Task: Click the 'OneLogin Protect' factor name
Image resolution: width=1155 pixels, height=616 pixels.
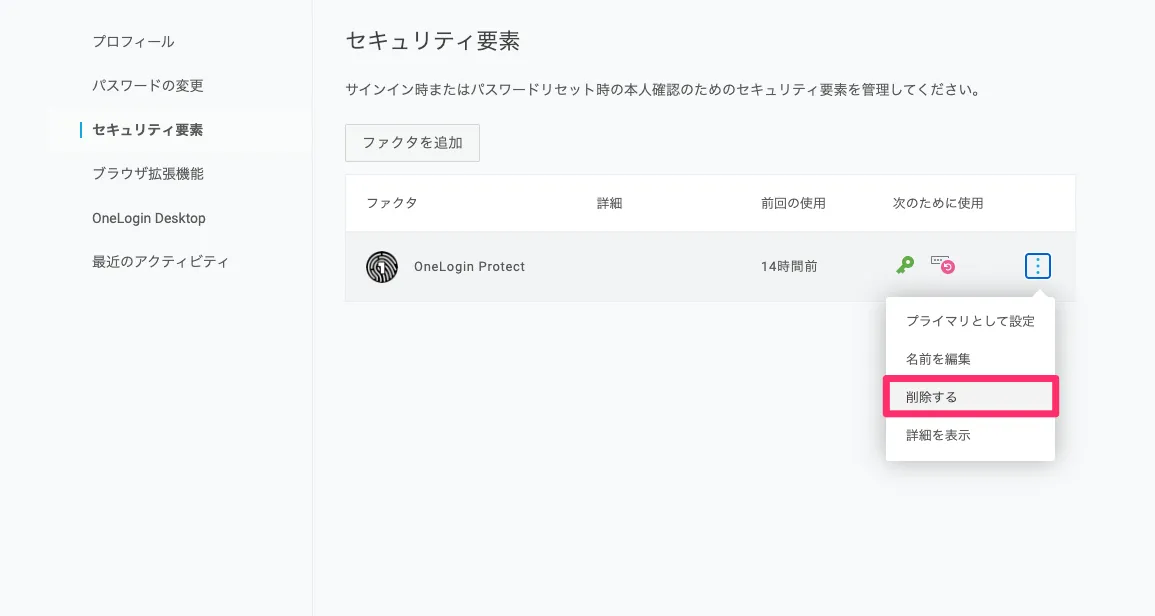Action: 469,267
